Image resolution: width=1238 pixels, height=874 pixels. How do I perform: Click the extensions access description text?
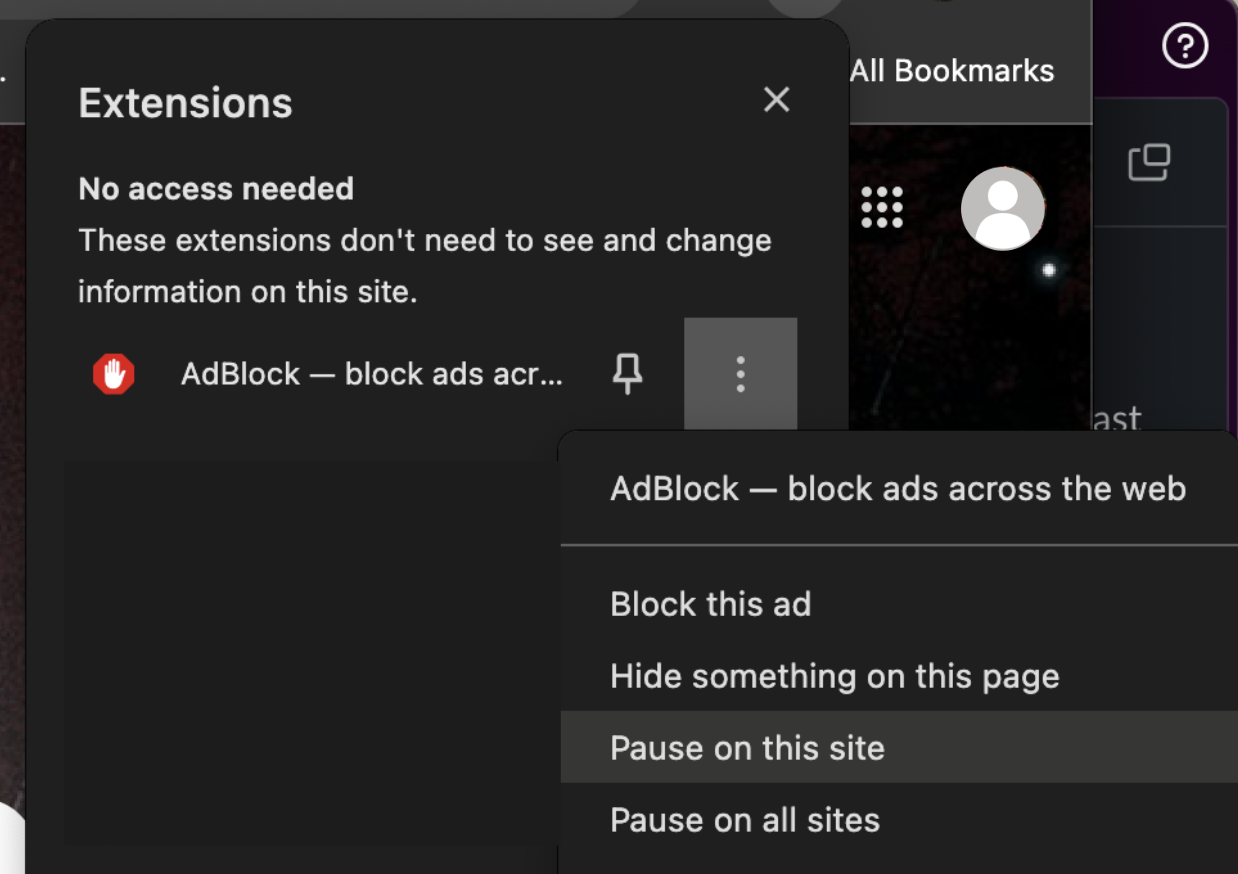tap(425, 266)
